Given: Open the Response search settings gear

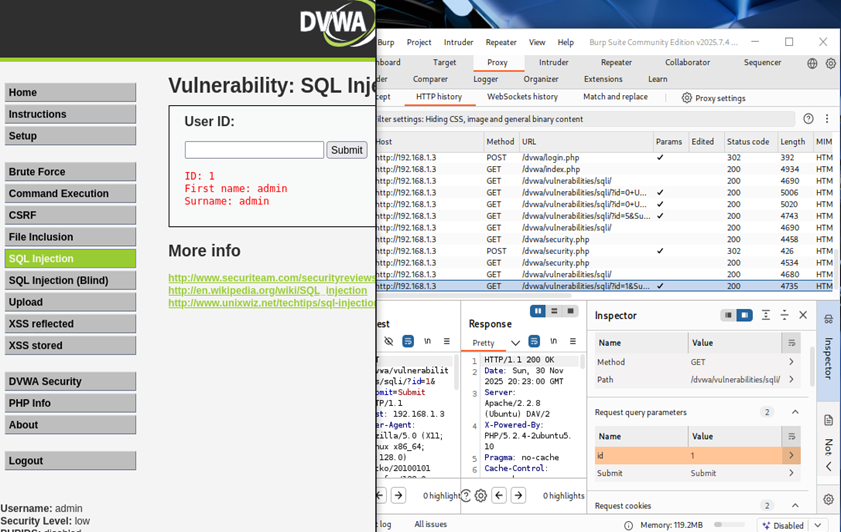Looking at the screenshot, I should pyautogui.click(x=481, y=496).
